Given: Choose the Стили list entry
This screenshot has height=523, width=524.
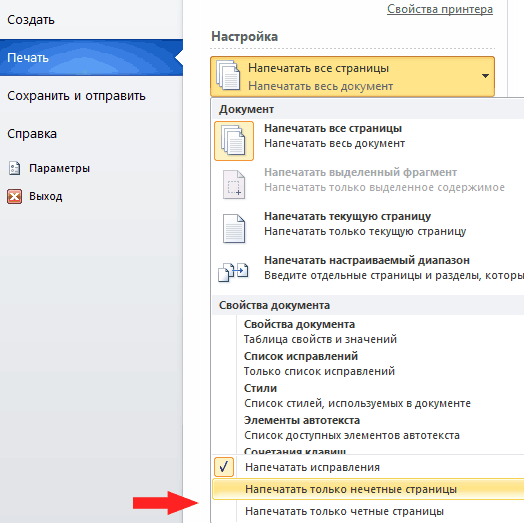Looking at the screenshot, I should [357, 396].
